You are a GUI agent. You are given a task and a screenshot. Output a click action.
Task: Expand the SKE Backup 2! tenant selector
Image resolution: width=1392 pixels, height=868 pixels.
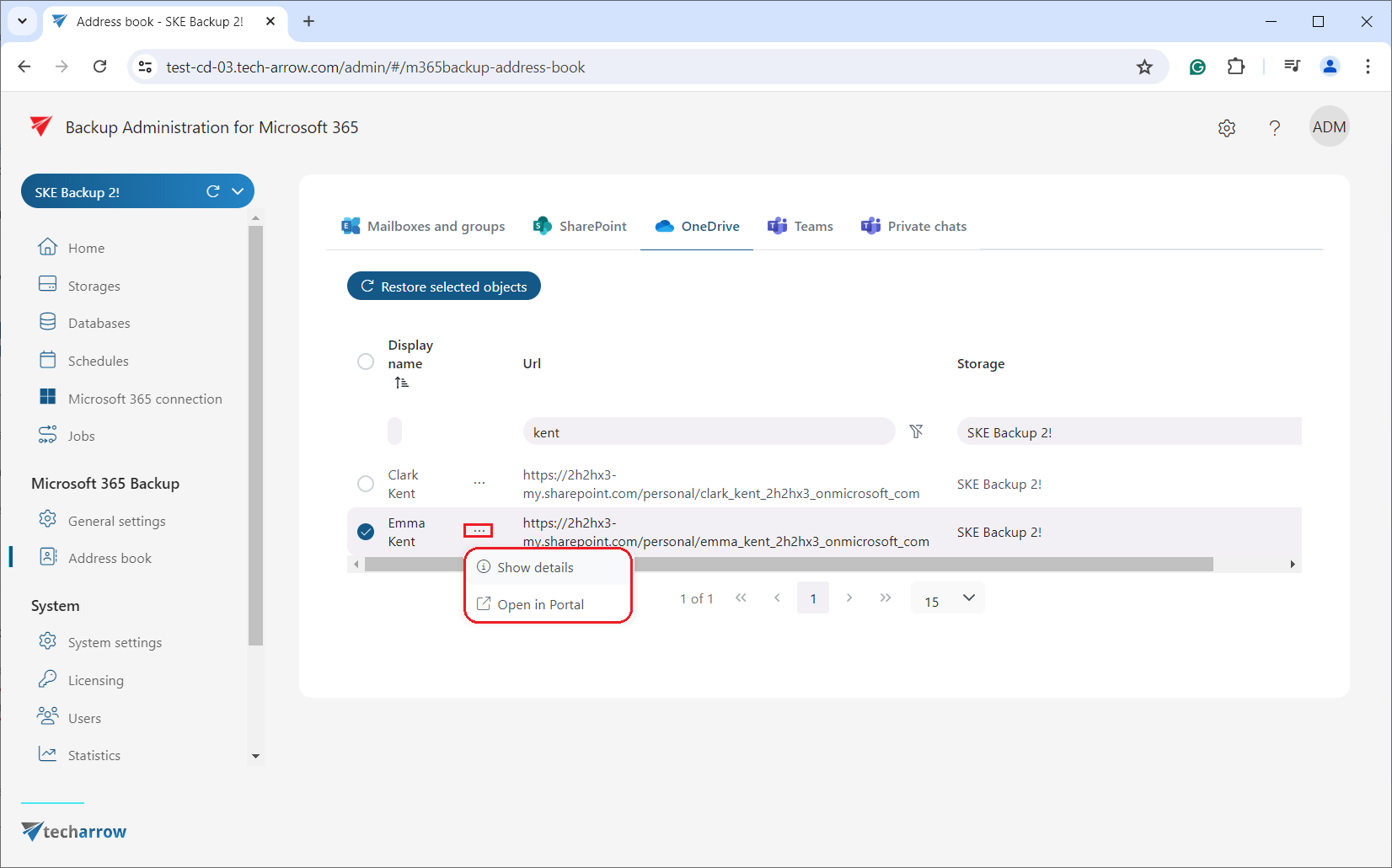click(x=238, y=191)
